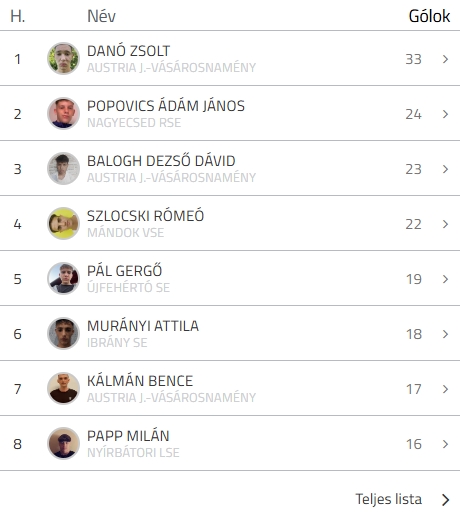This screenshot has width=460, height=514.
Task: Select the Név column header
Action: click(x=101, y=16)
